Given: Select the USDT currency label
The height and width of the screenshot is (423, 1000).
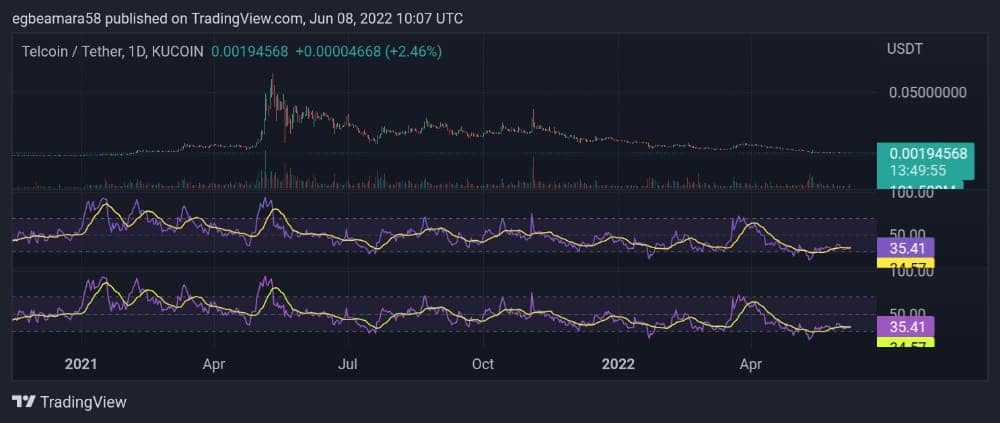Looking at the screenshot, I should (905, 49).
